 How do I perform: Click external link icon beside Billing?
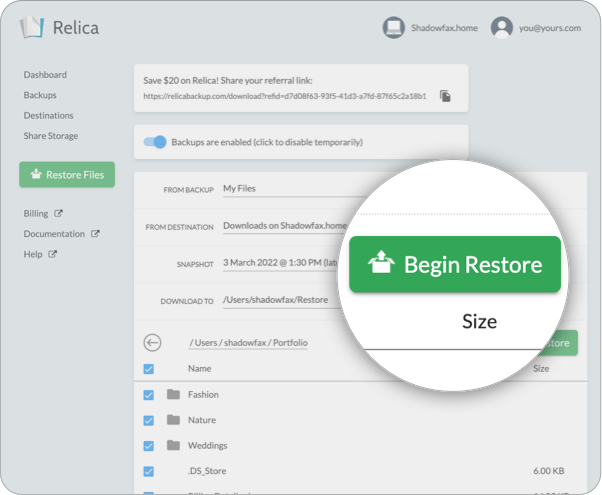(58, 213)
